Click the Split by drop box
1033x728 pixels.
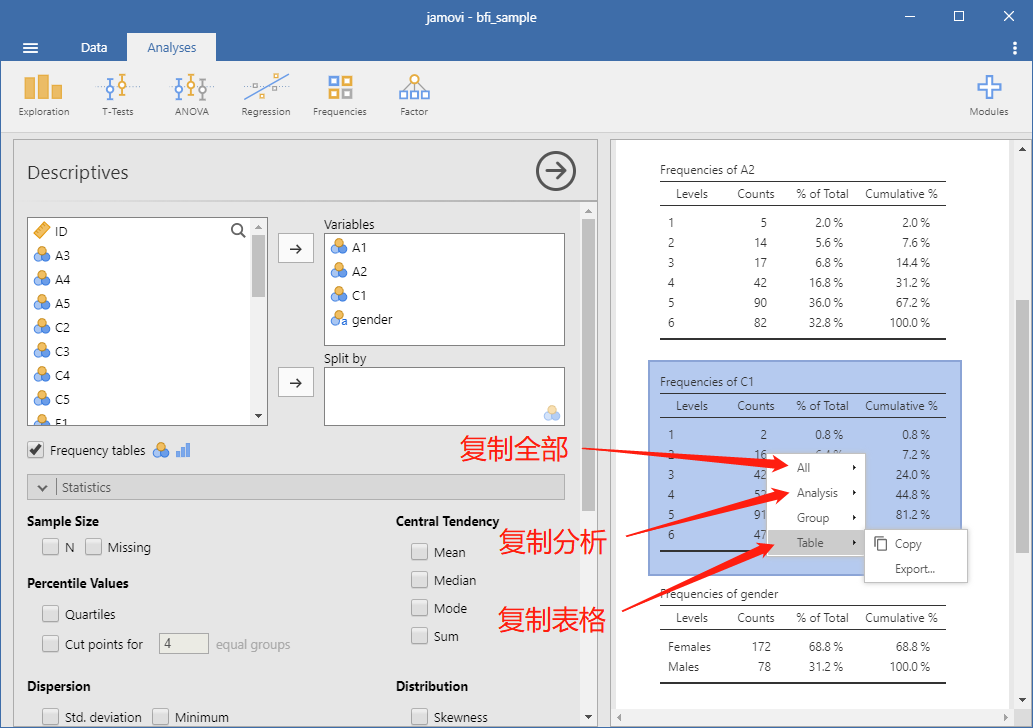coord(444,397)
